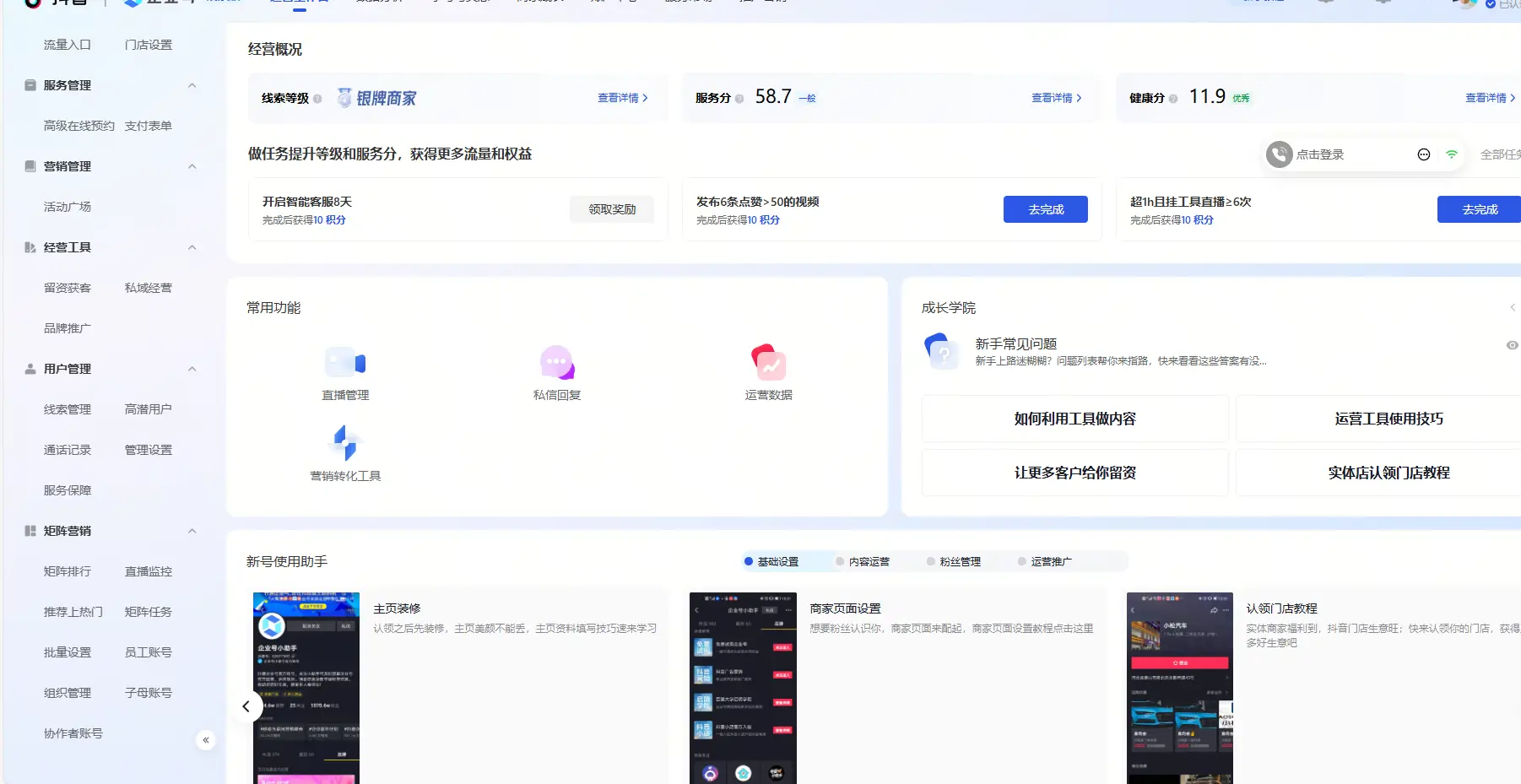This screenshot has width=1521, height=784.
Task: Open 活动广场 from the sidebar menu
Action: tap(67, 206)
